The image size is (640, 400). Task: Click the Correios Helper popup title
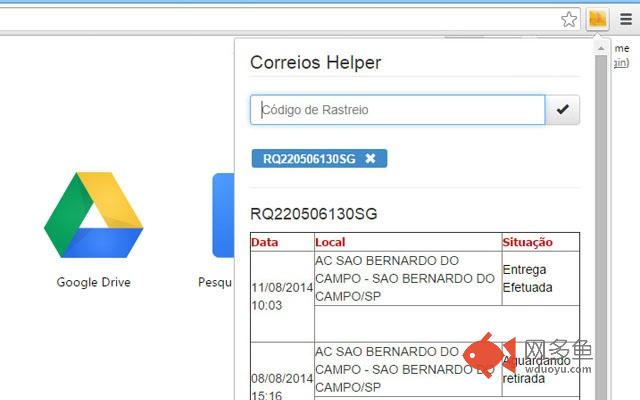coord(315,63)
